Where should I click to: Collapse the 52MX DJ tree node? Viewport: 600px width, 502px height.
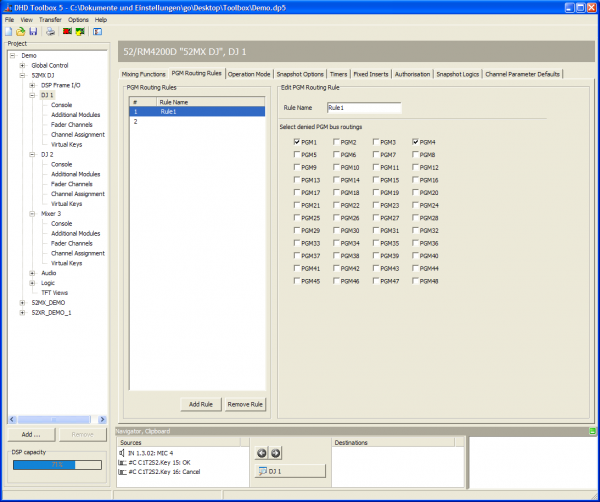click(x=23, y=75)
